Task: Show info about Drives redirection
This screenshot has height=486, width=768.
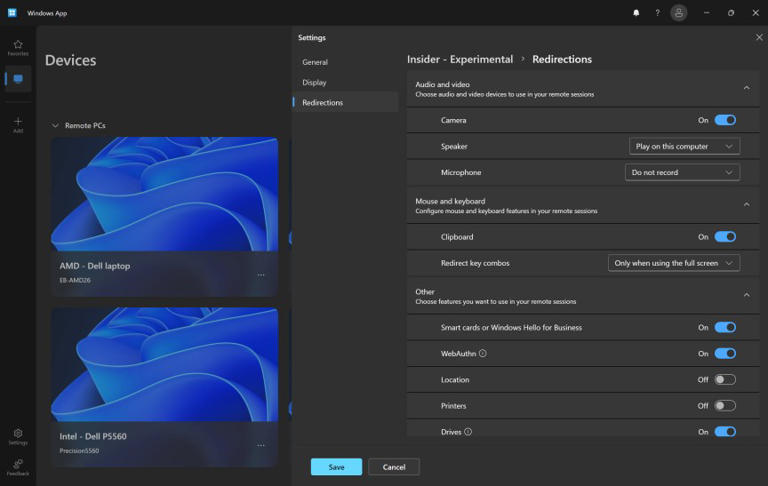Action: click(x=468, y=432)
